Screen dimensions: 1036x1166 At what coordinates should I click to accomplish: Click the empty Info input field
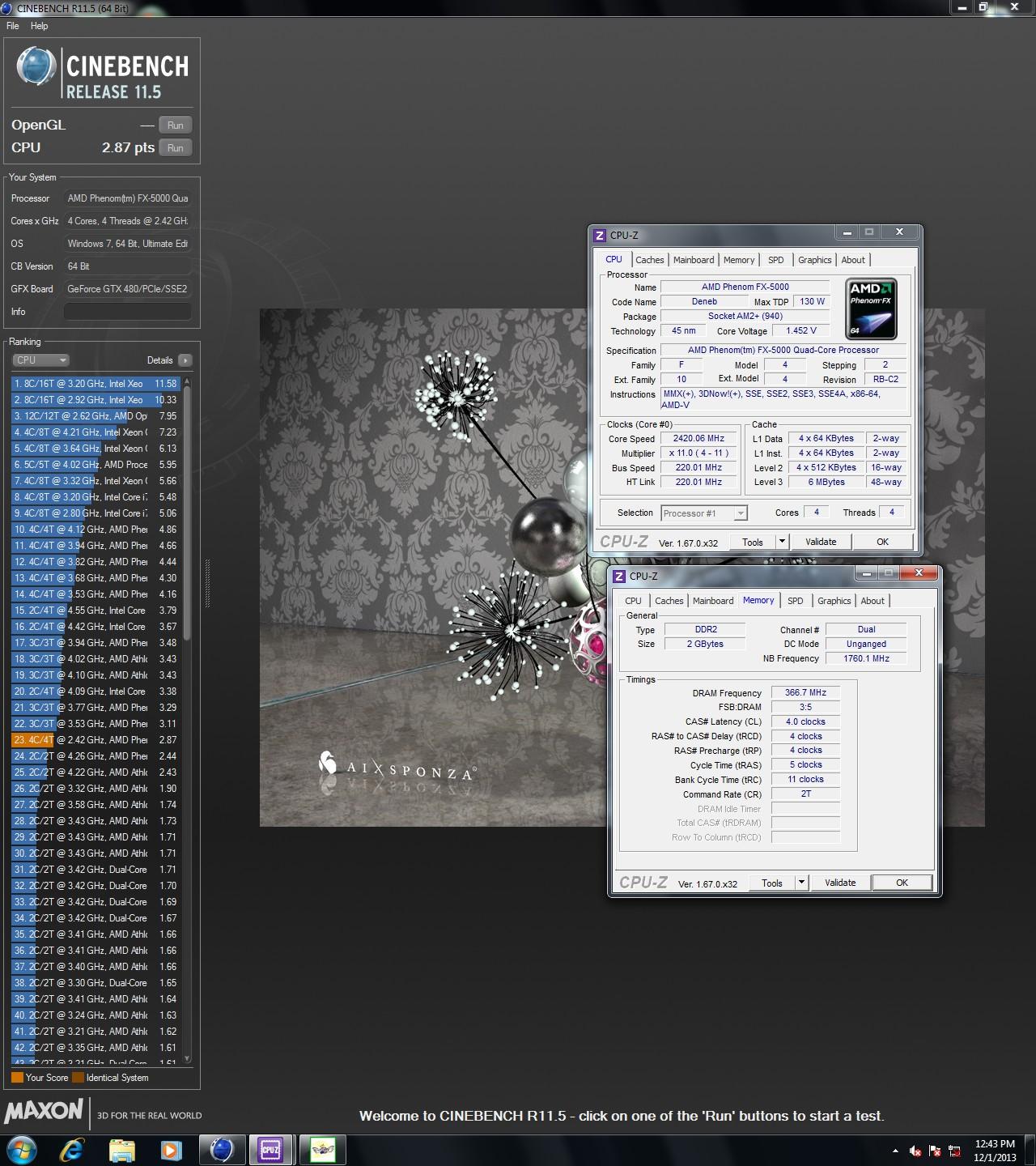pyautogui.click(x=128, y=312)
